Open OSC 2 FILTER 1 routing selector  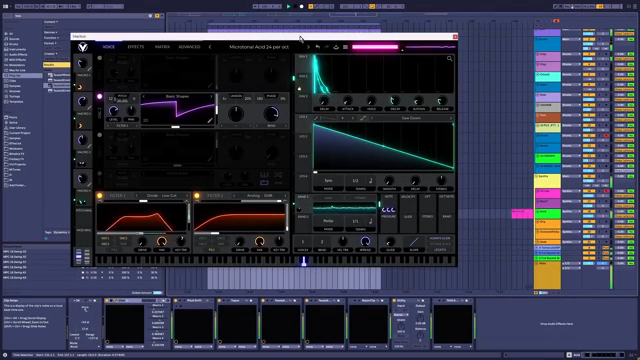click(x=122, y=126)
